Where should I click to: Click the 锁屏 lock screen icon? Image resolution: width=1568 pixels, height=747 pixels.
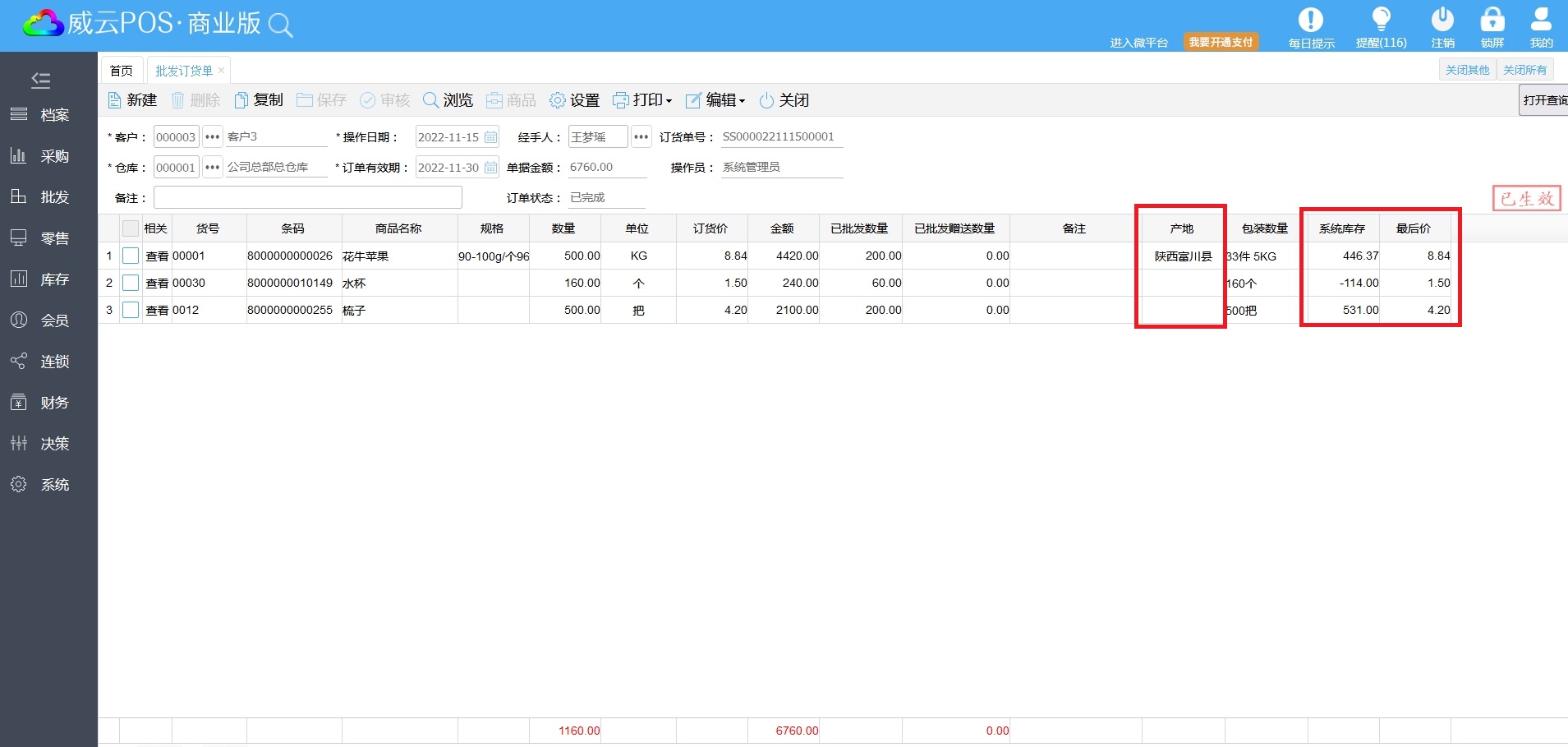pos(1492,20)
